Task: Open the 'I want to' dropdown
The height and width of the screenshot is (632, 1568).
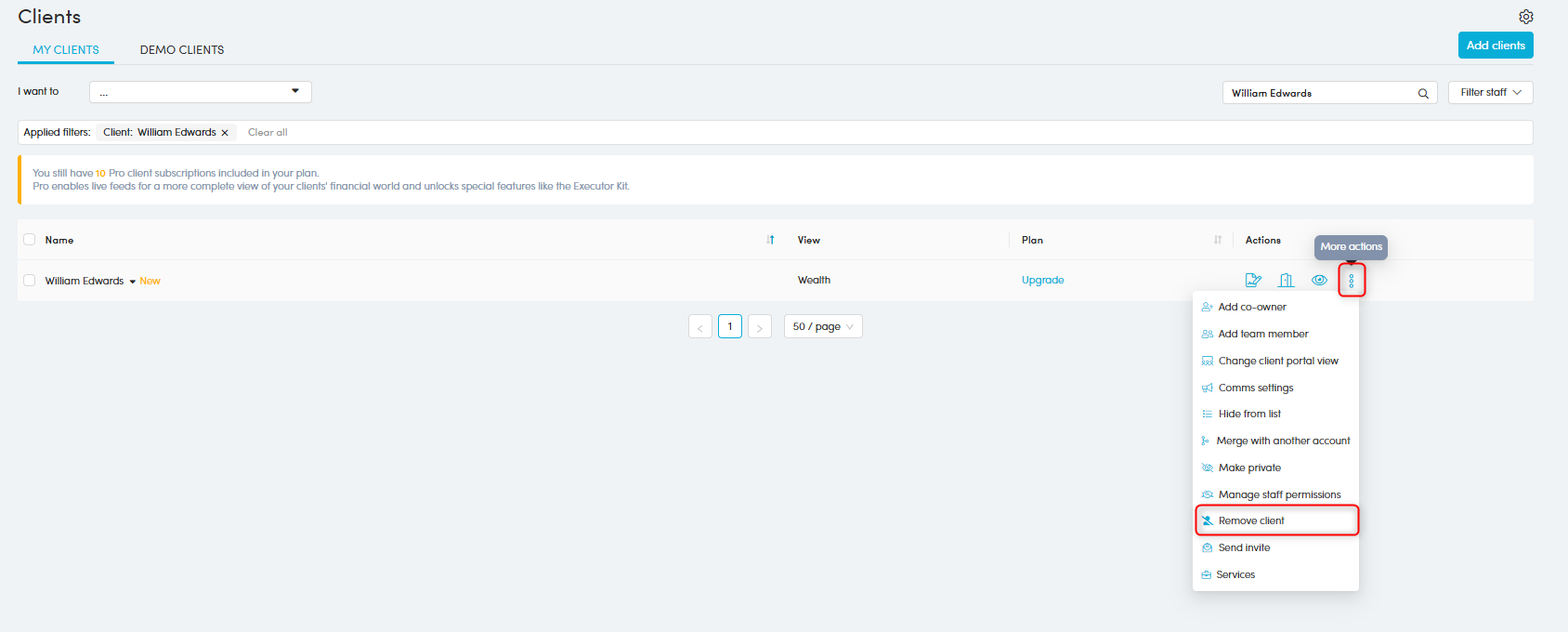Action: 200,92
